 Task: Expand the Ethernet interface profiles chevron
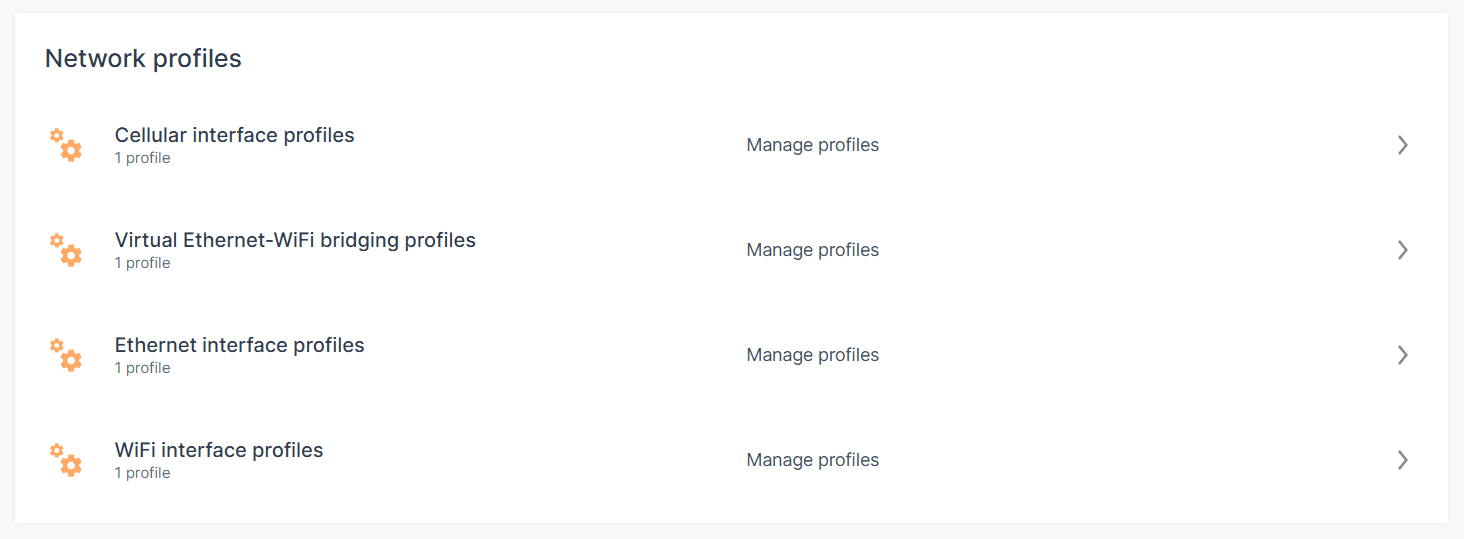click(1402, 355)
